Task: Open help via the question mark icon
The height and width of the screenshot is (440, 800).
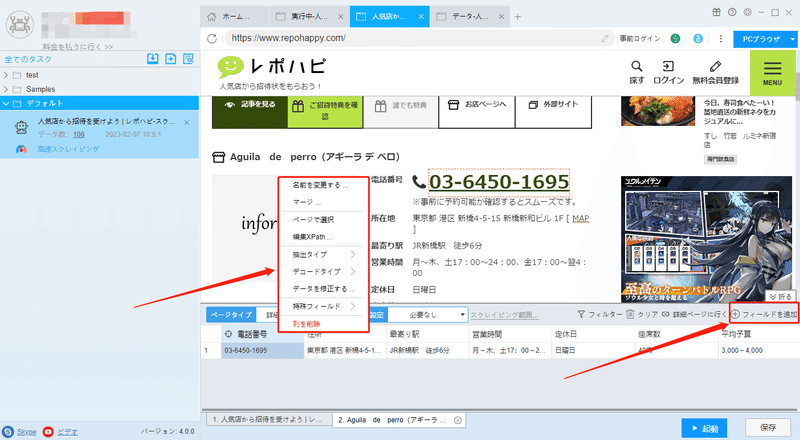Action: click(732, 12)
